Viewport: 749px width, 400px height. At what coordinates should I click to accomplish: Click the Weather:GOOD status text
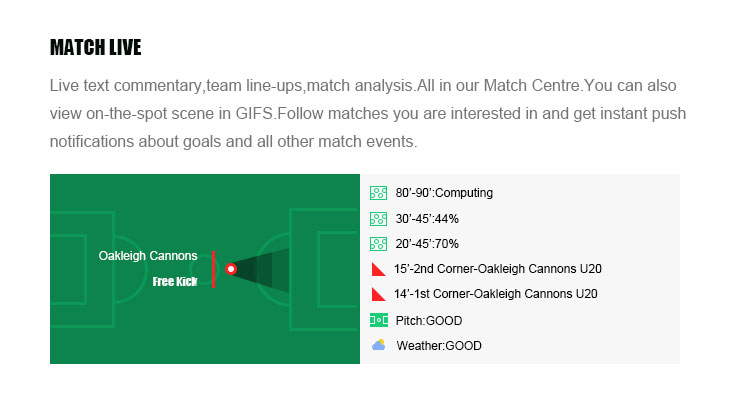point(439,346)
